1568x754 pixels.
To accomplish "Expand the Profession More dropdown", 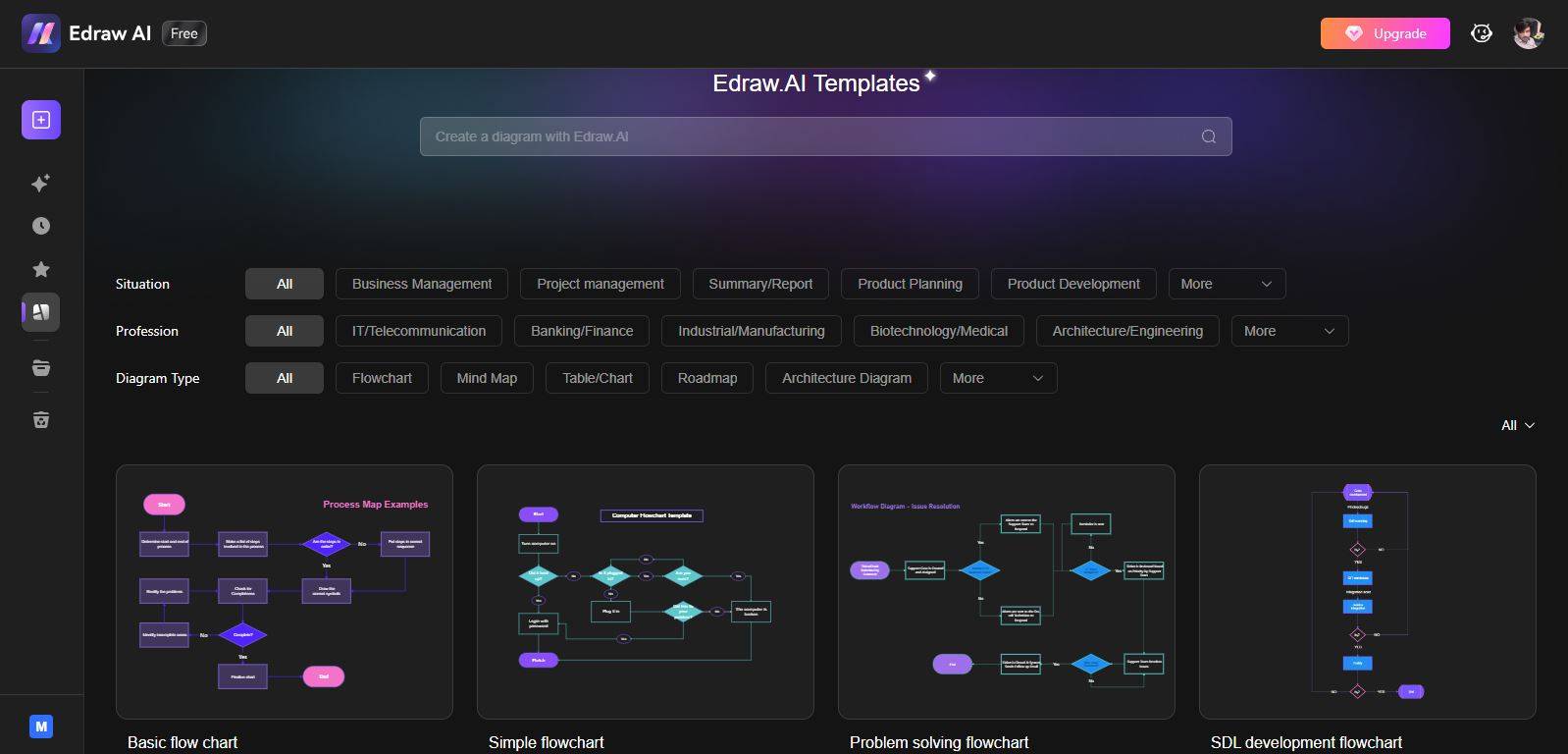I will click(x=1290, y=331).
